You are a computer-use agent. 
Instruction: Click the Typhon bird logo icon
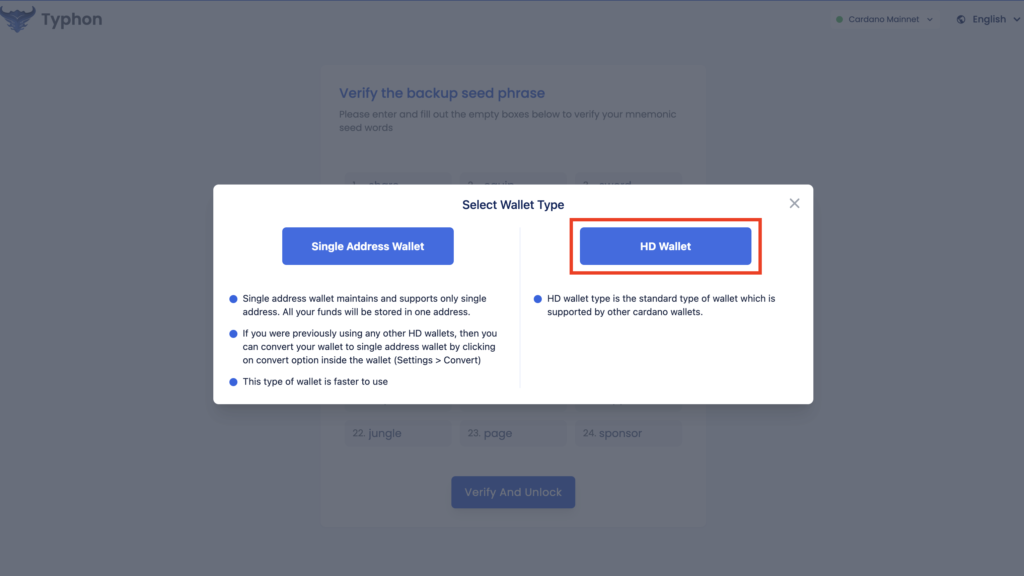pyautogui.click(x=18, y=19)
